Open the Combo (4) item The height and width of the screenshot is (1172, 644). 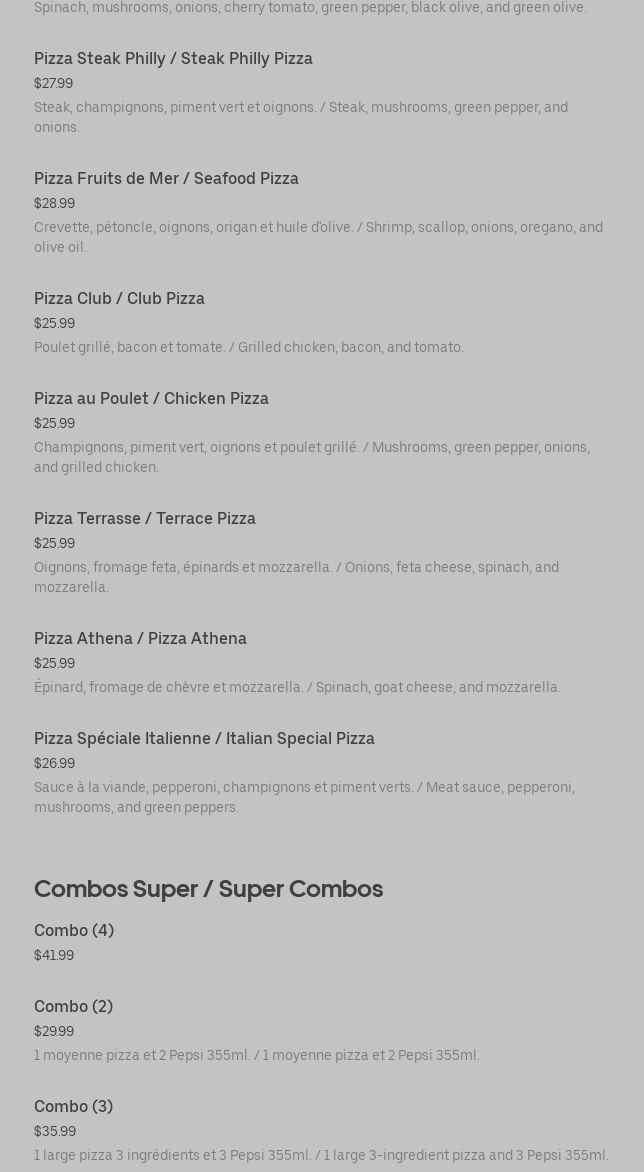pos(74,931)
